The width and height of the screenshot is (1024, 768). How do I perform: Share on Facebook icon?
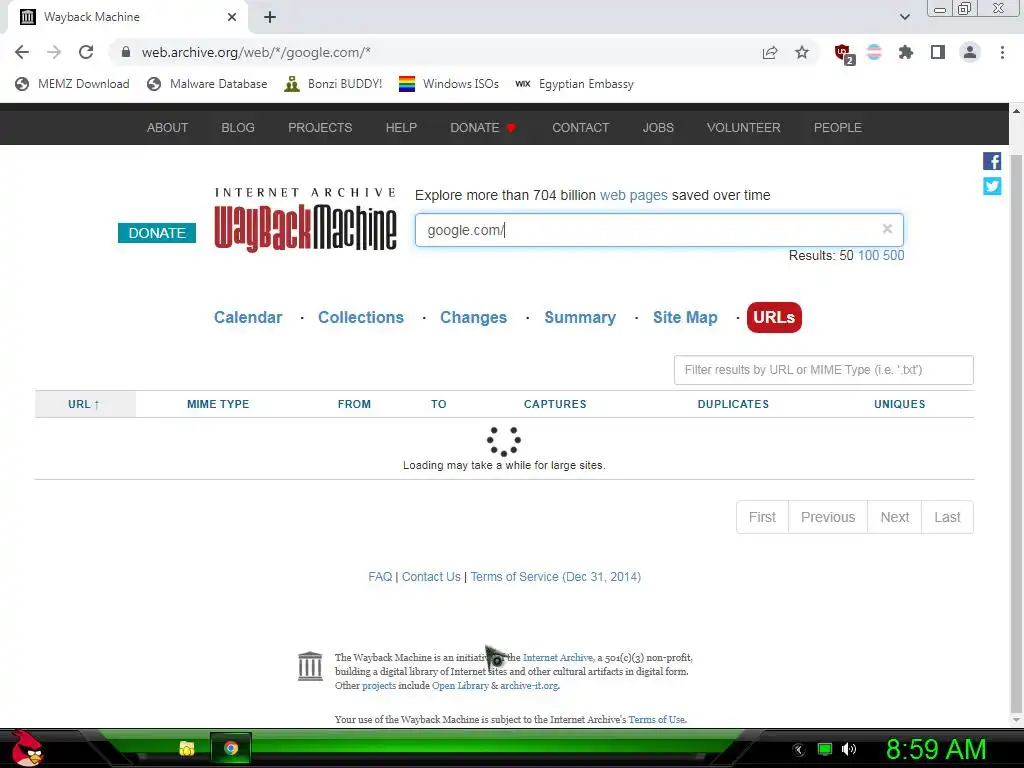pos(992,161)
